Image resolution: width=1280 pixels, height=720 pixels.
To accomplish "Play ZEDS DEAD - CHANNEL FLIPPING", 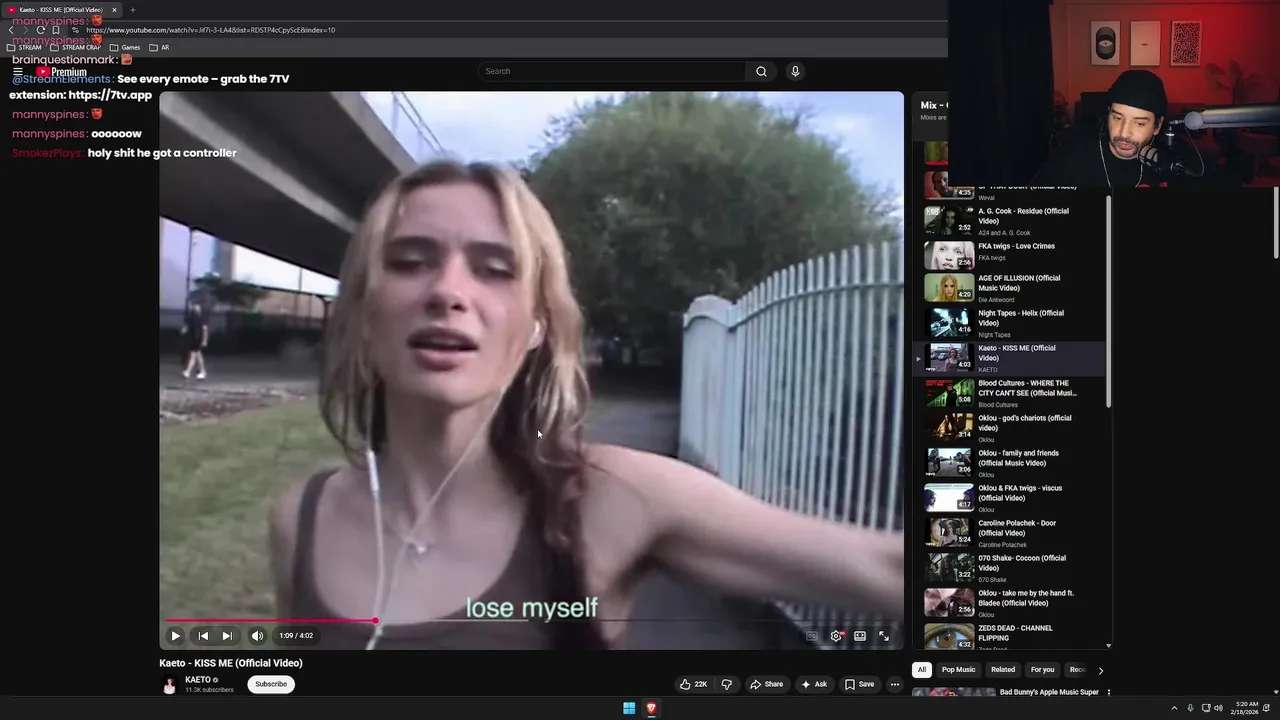I will [x=1010, y=635].
